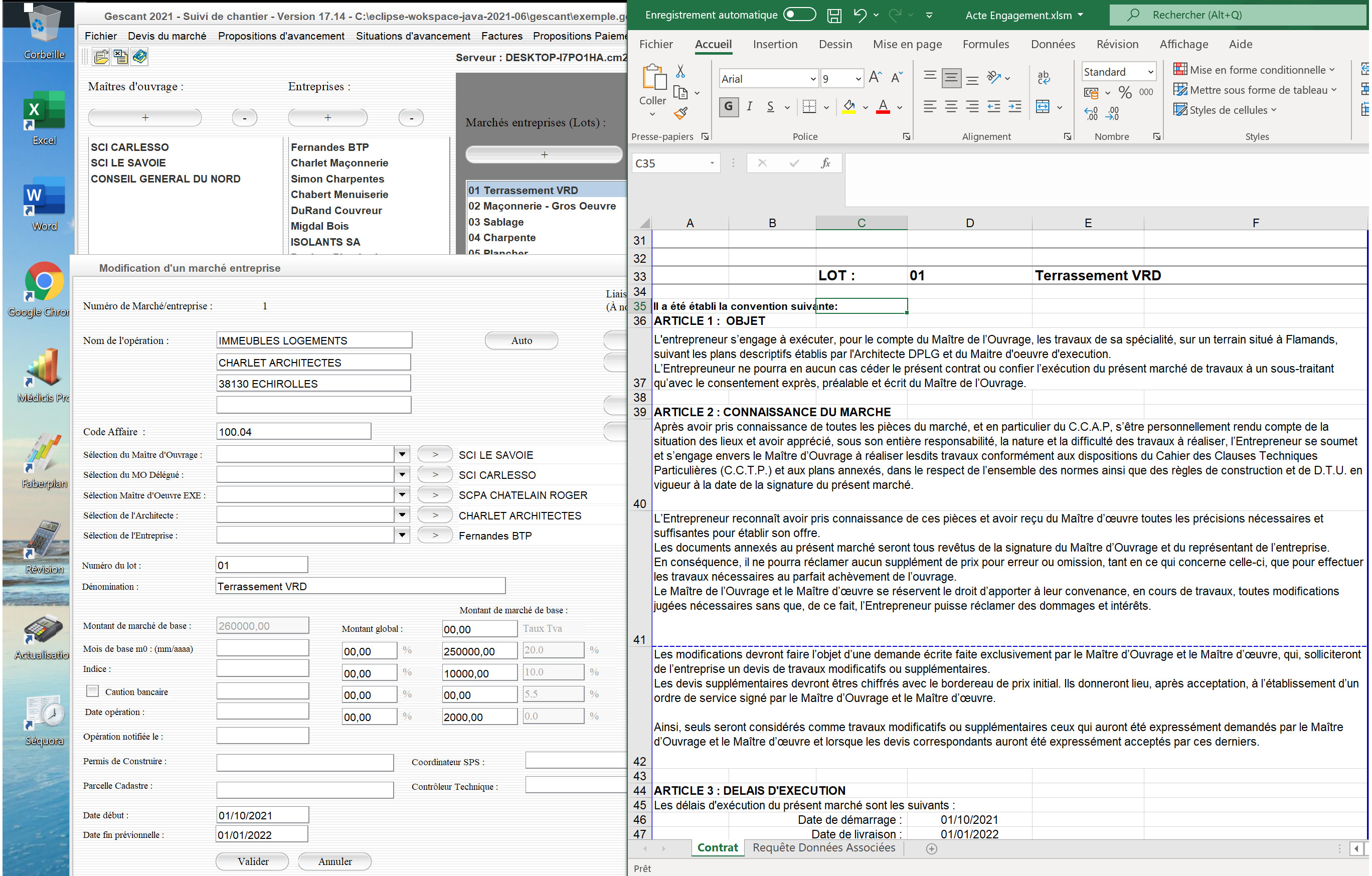Click the Undo arrow in Excel title bar

[x=860, y=15]
